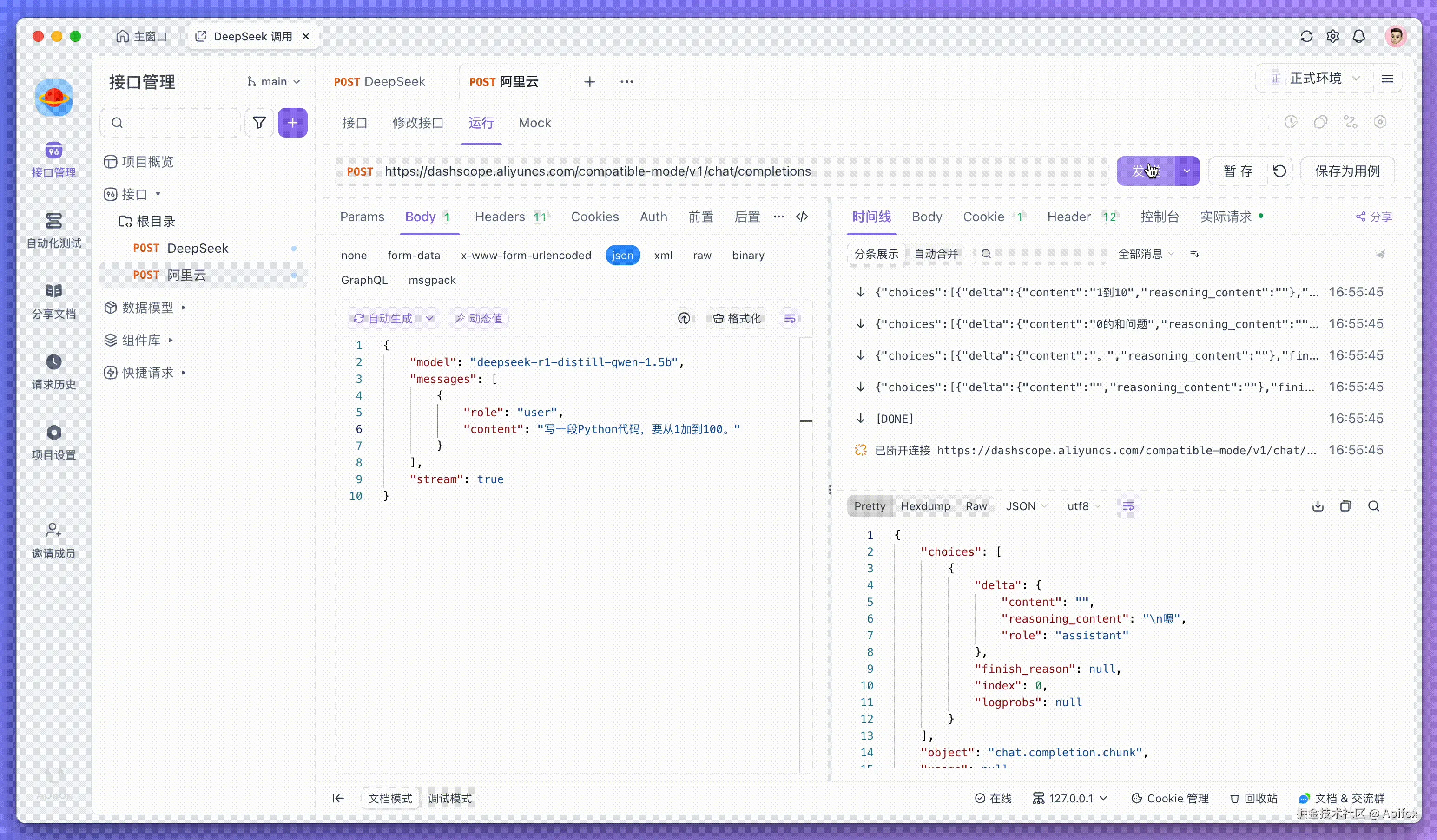Click 邀请成员 in the sidebar

click(53, 540)
